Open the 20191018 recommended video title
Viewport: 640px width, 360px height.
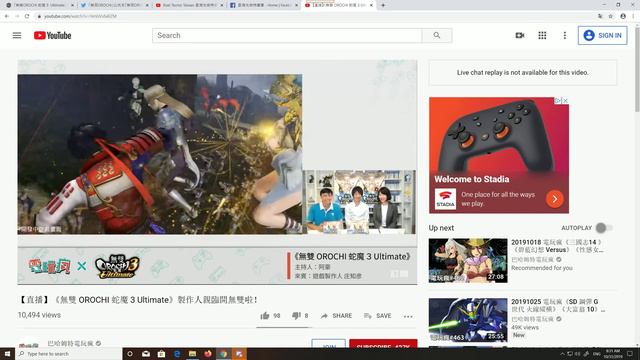tap(557, 246)
